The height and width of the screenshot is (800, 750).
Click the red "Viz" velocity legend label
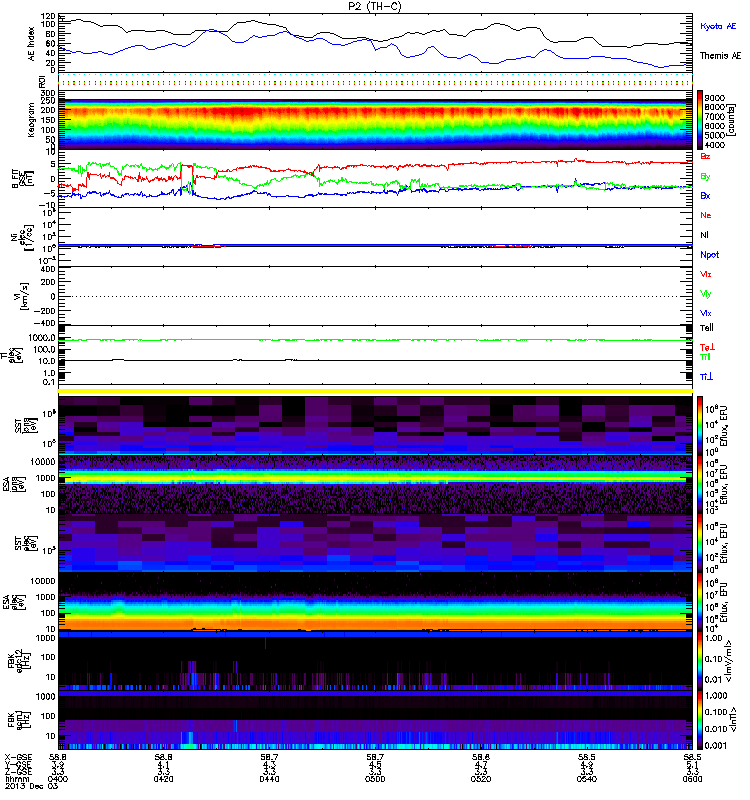tap(705, 274)
